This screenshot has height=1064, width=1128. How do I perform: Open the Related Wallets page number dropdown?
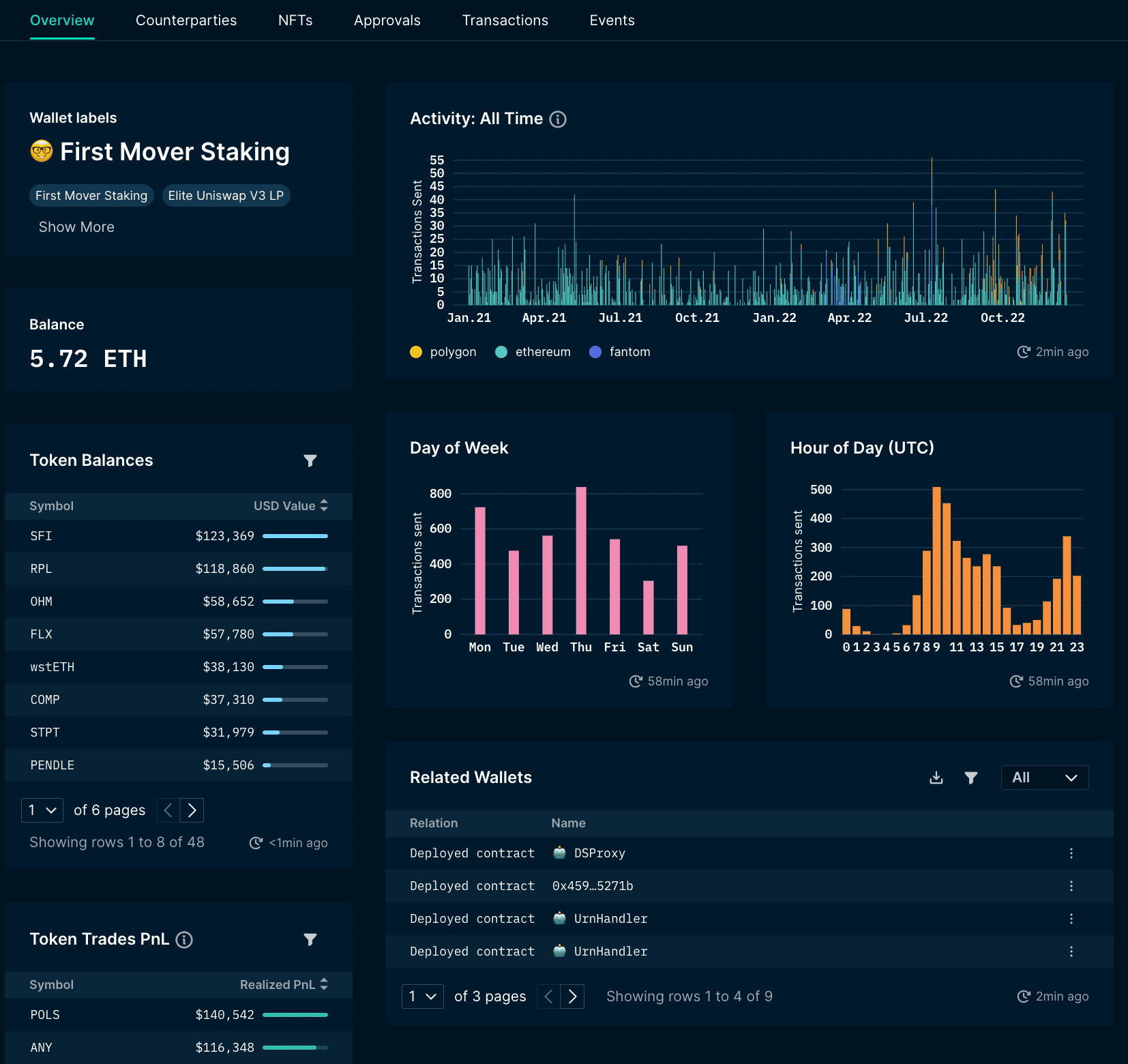tap(423, 996)
